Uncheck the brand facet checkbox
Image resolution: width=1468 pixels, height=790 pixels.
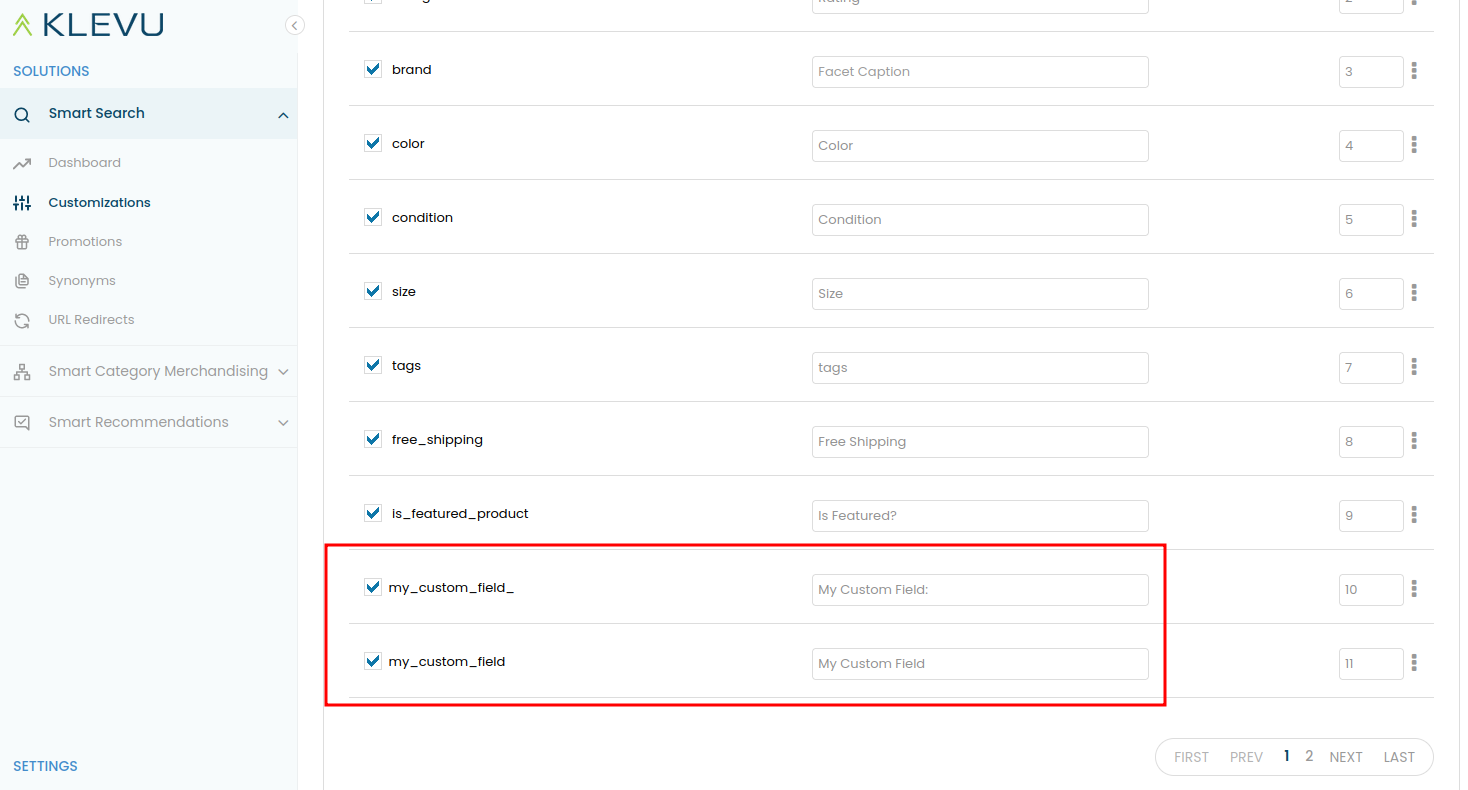pyautogui.click(x=373, y=70)
